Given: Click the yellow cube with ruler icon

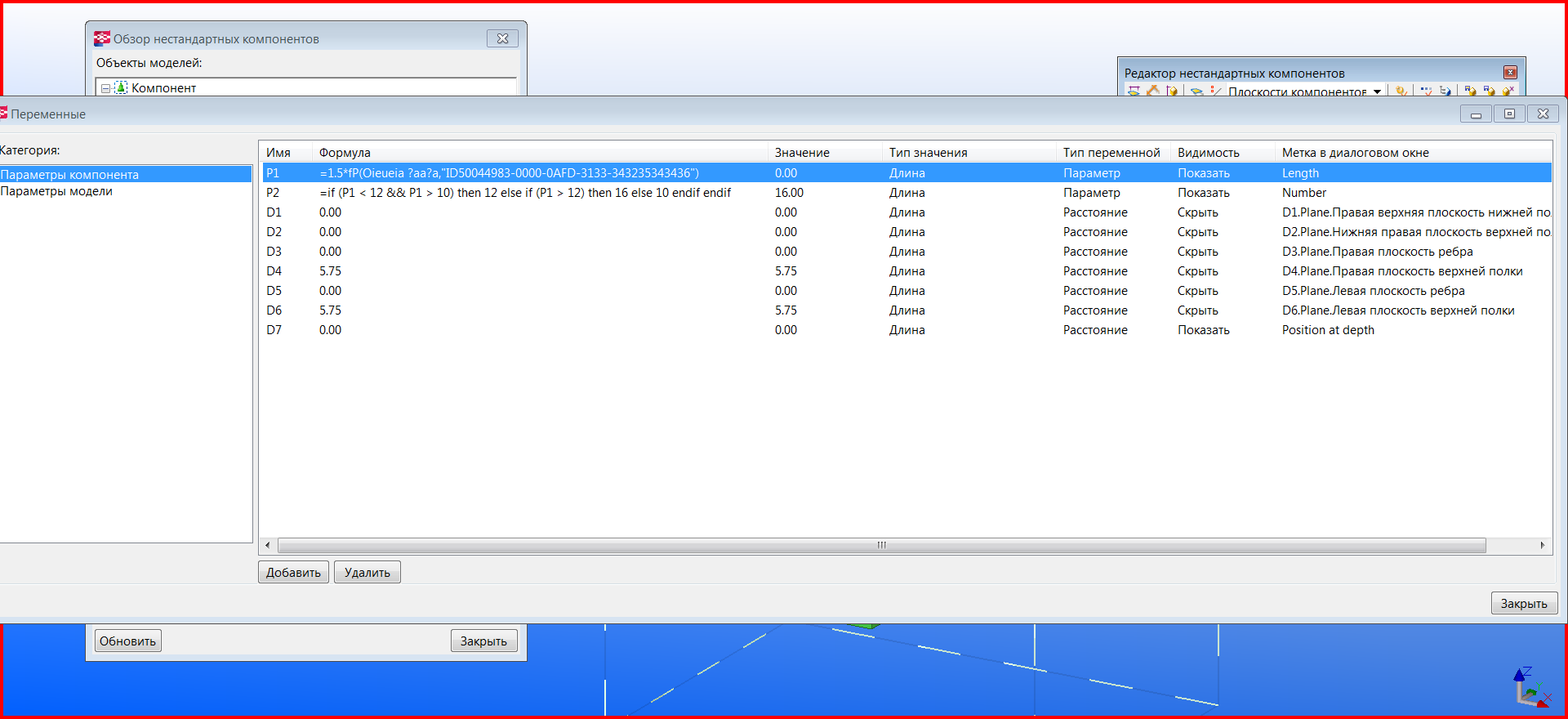Looking at the screenshot, I should 1173,91.
